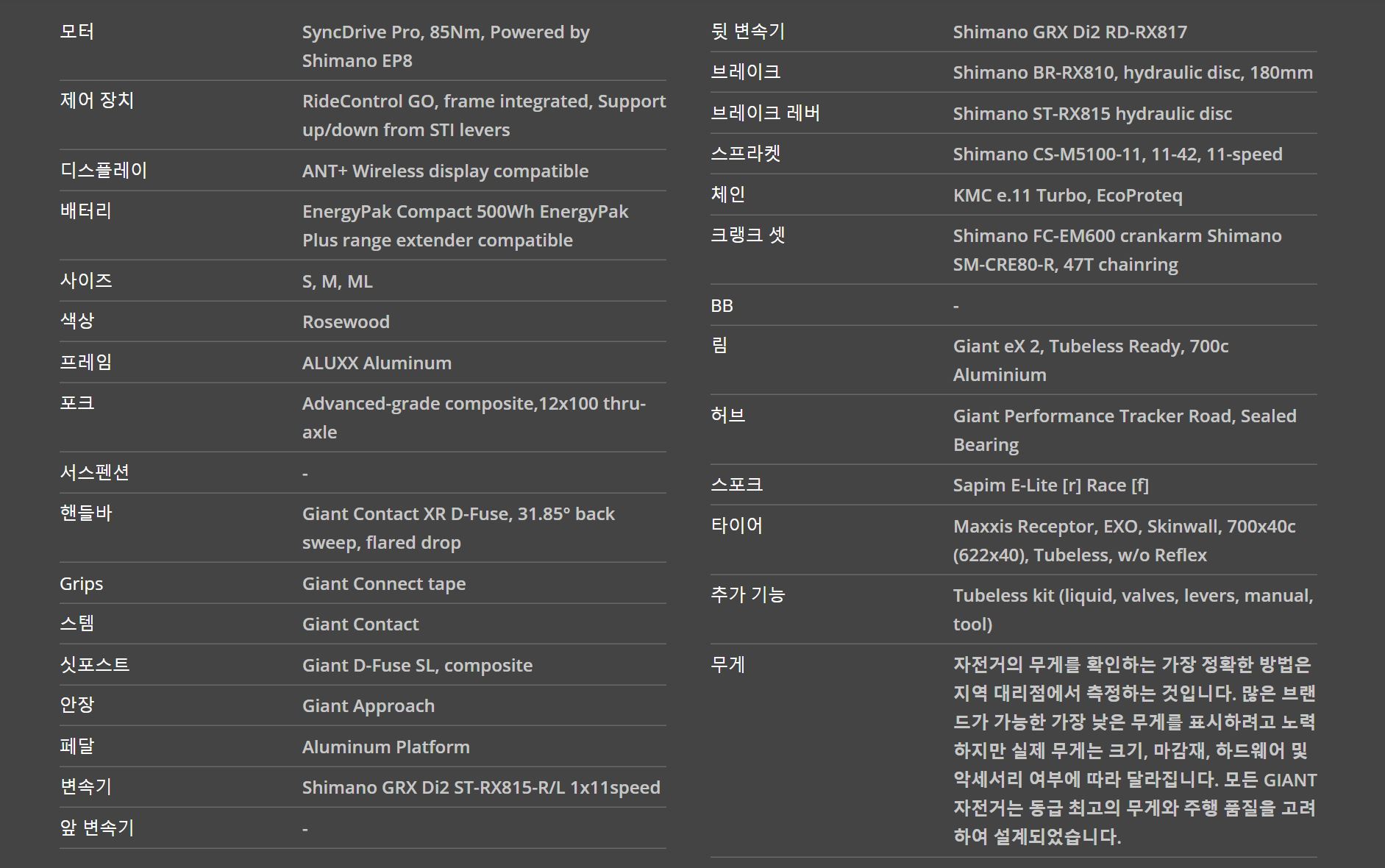1385x868 pixels.
Task: Select 'EnergyPak Compact 500Wh' battery value
Action: coord(419,212)
